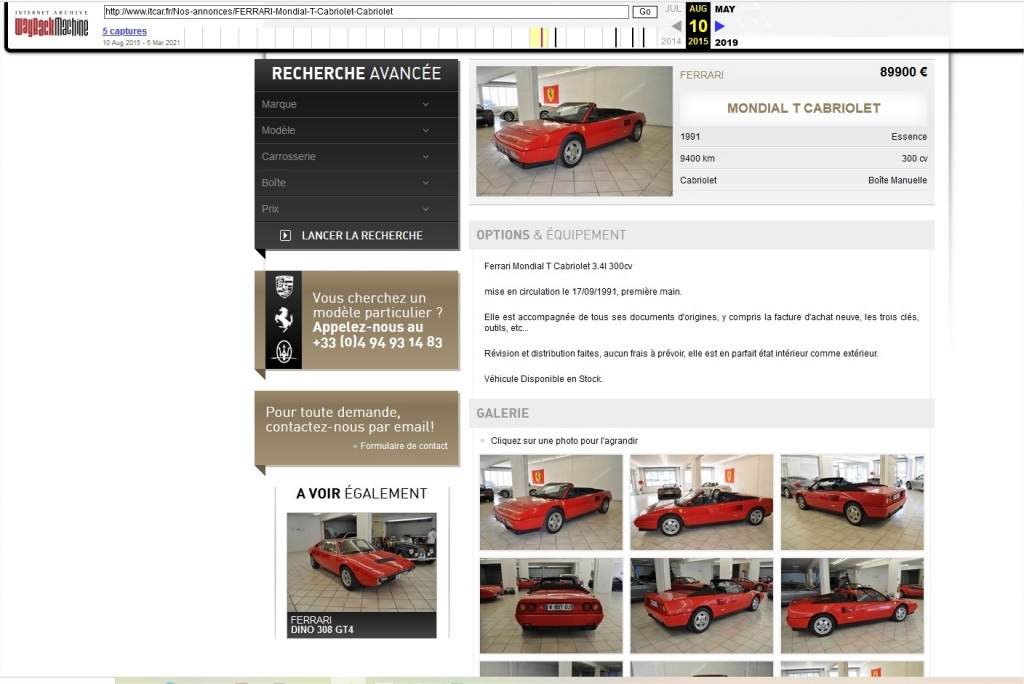
Task: Expand the Carrosserie dropdown
Action: pos(356,157)
